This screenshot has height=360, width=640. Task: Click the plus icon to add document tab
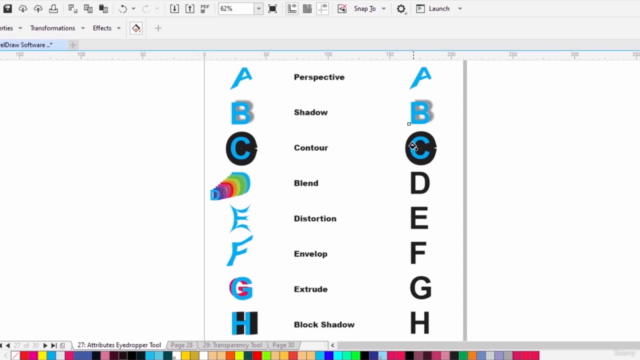pyautogui.click(x=73, y=45)
